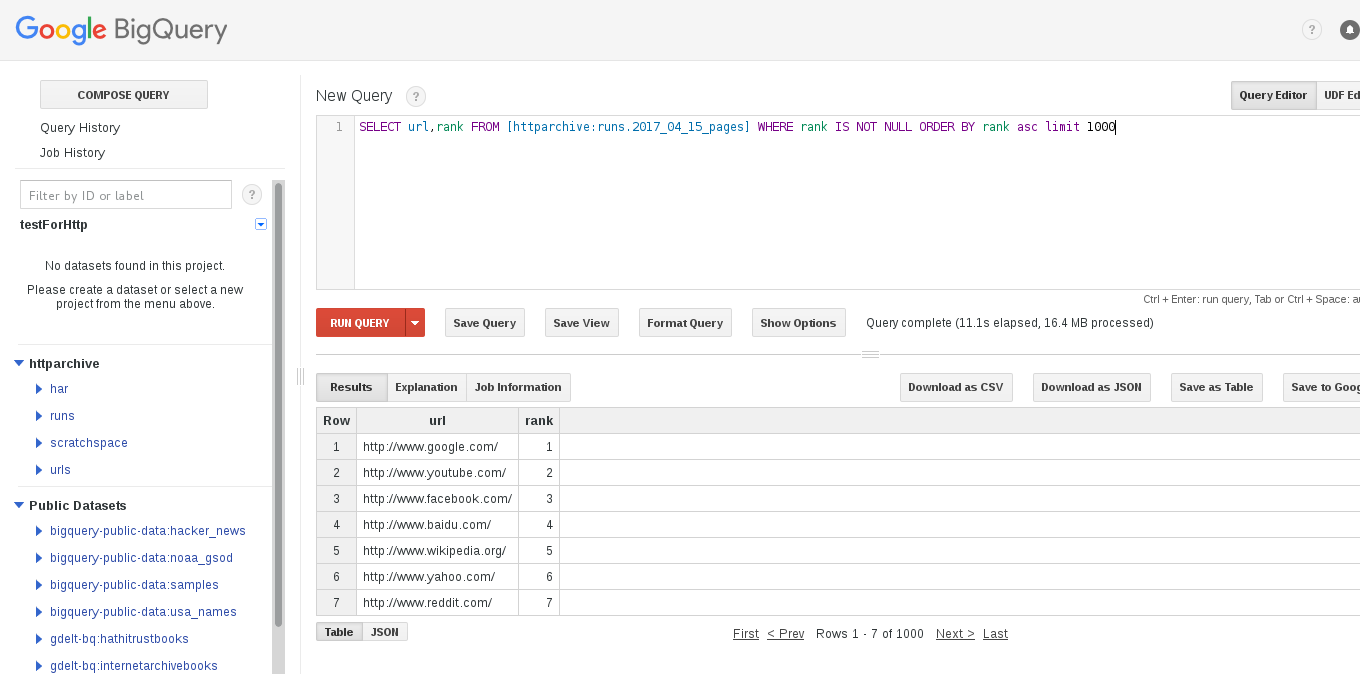1360x674 pixels.
Task: Click the Filter by ID or label field
Action: tap(126, 195)
